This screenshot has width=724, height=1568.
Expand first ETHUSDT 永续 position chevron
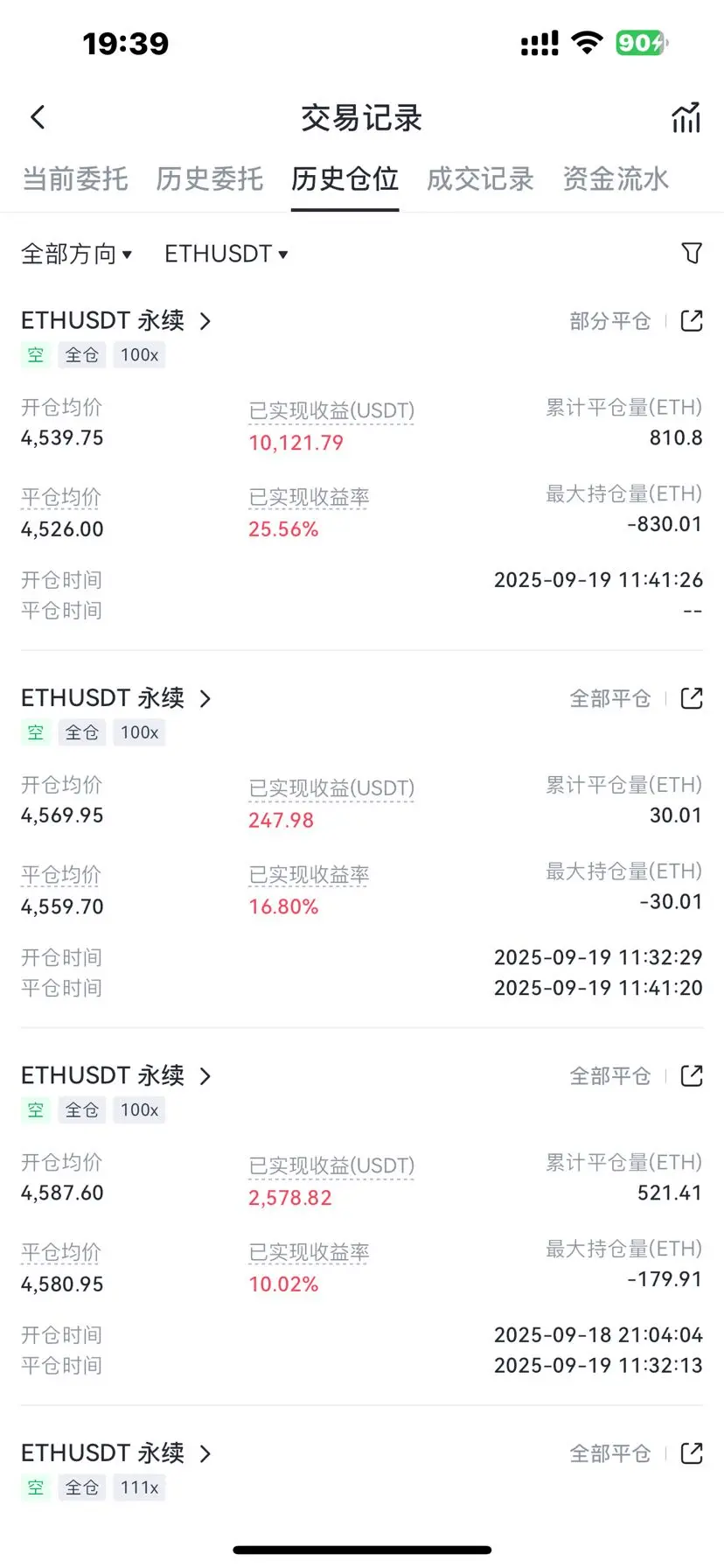[205, 321]
